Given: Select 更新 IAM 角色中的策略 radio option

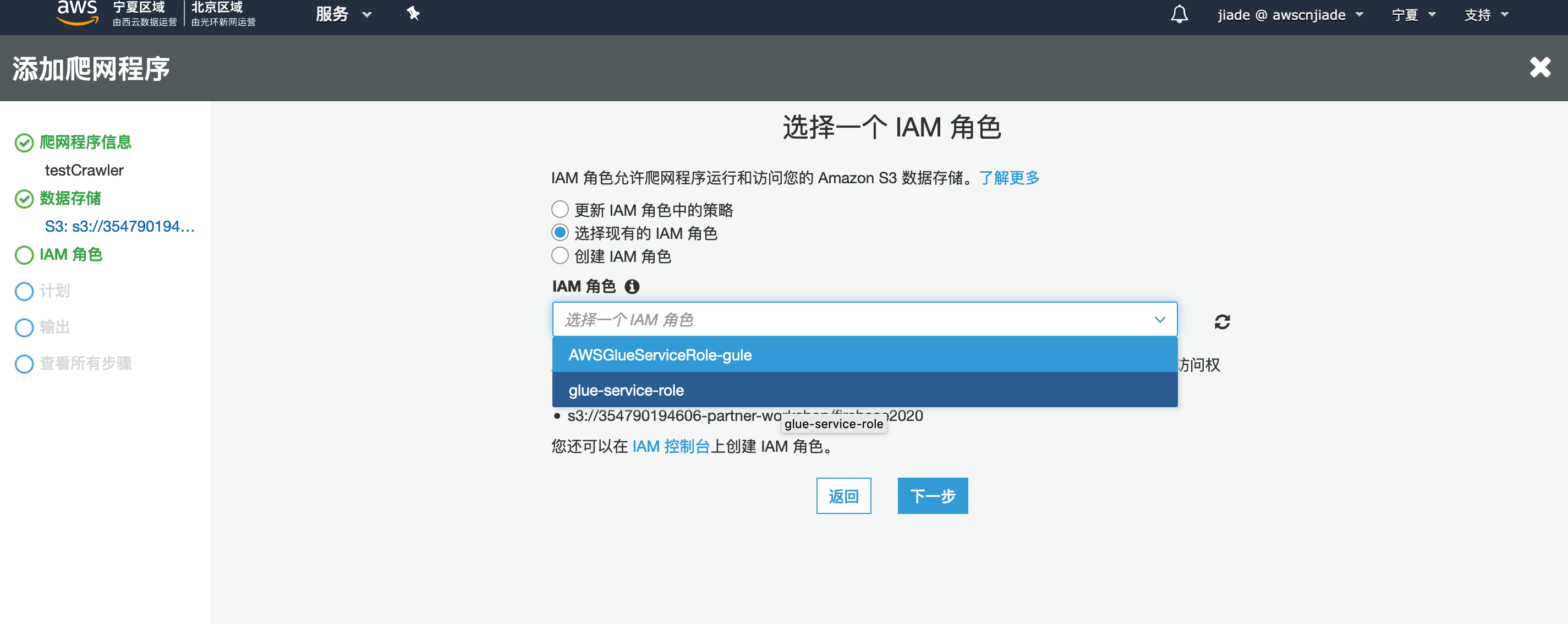Looking at the screenshot, I should coord(560,210).
